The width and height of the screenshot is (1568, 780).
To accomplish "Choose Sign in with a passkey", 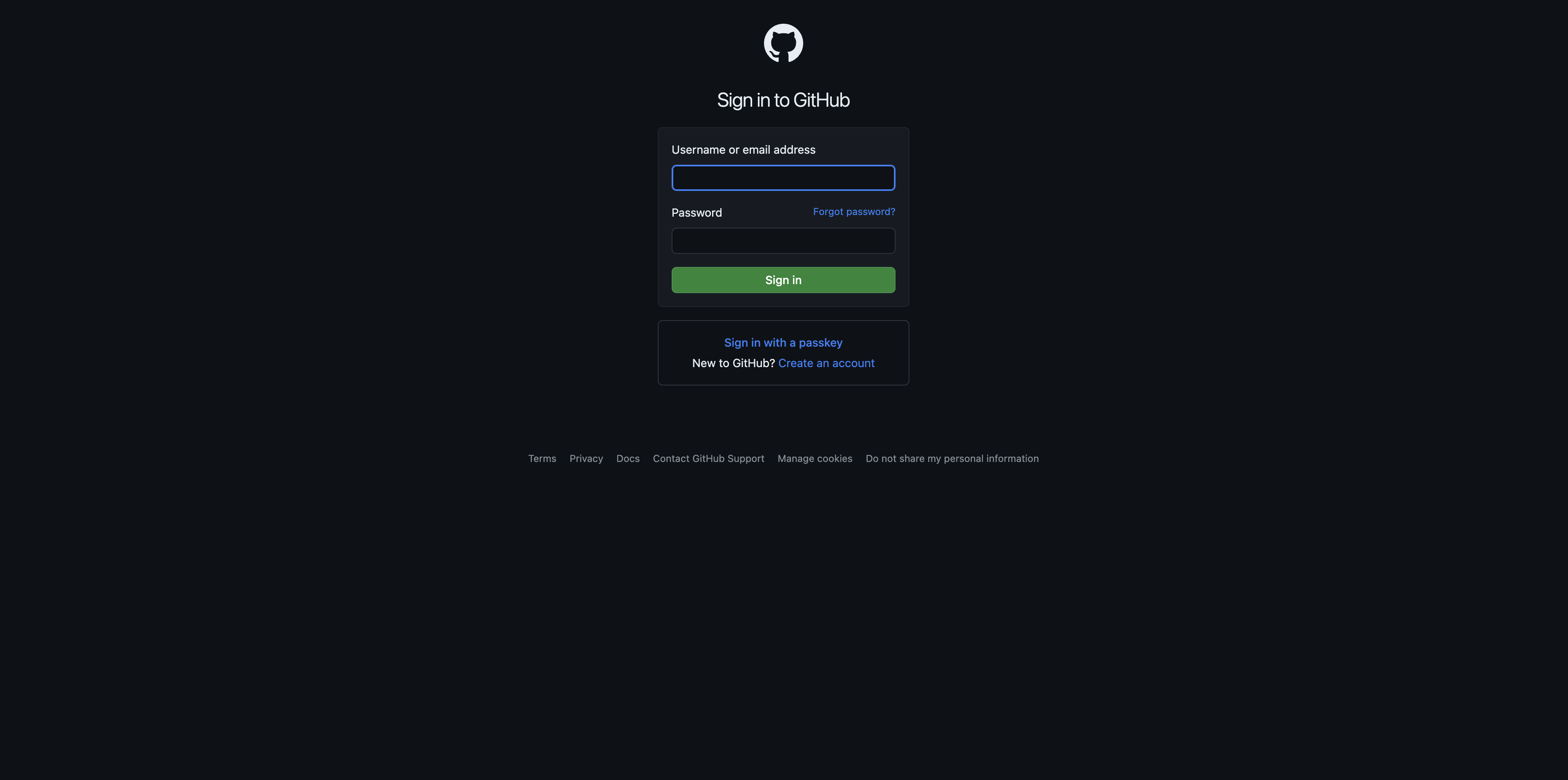I will (784, 343).
